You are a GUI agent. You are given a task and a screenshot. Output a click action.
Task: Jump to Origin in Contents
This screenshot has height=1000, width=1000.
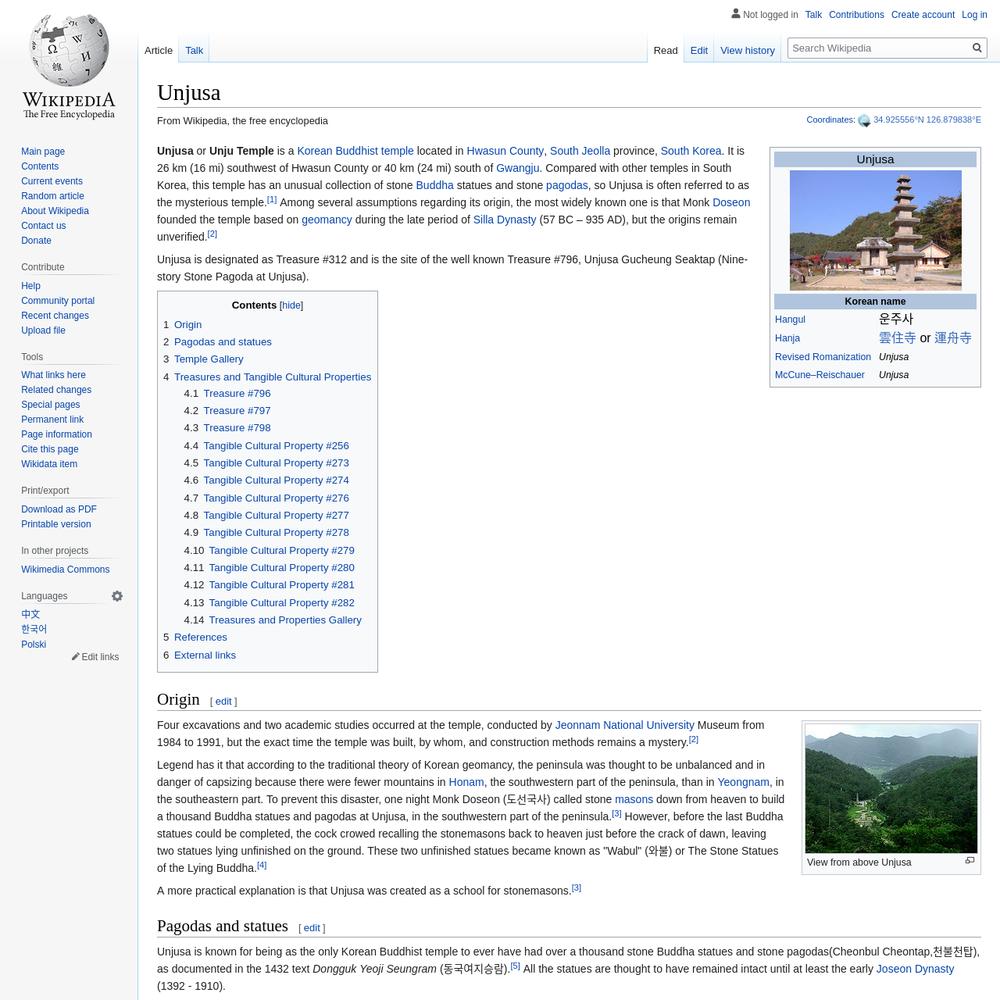coord(188,325)
